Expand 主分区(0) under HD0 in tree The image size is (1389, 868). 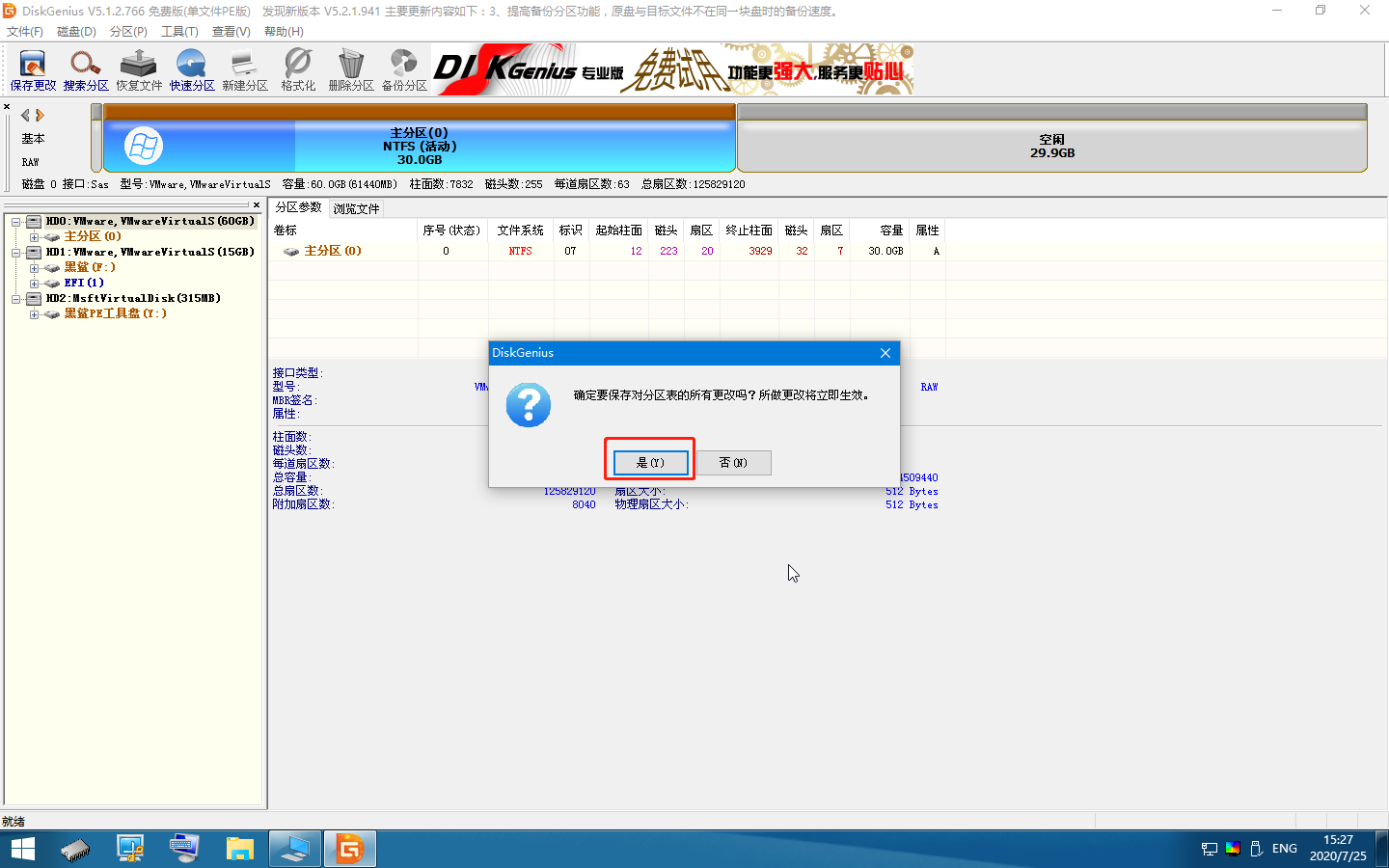(x=34, y=237)
